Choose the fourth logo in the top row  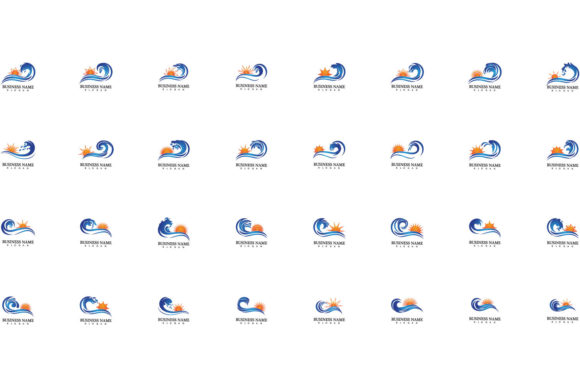pos(252,77)
